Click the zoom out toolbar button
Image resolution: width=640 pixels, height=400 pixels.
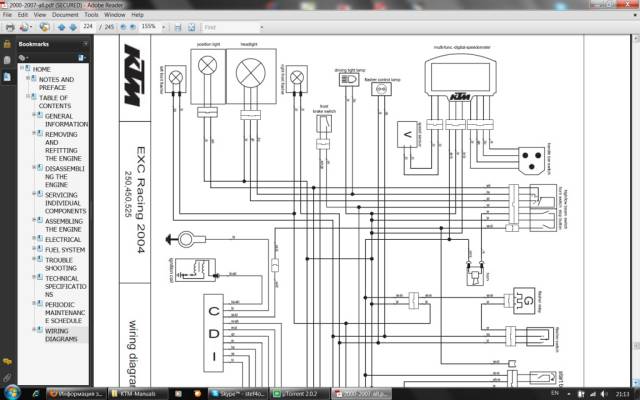click(123, 27)
